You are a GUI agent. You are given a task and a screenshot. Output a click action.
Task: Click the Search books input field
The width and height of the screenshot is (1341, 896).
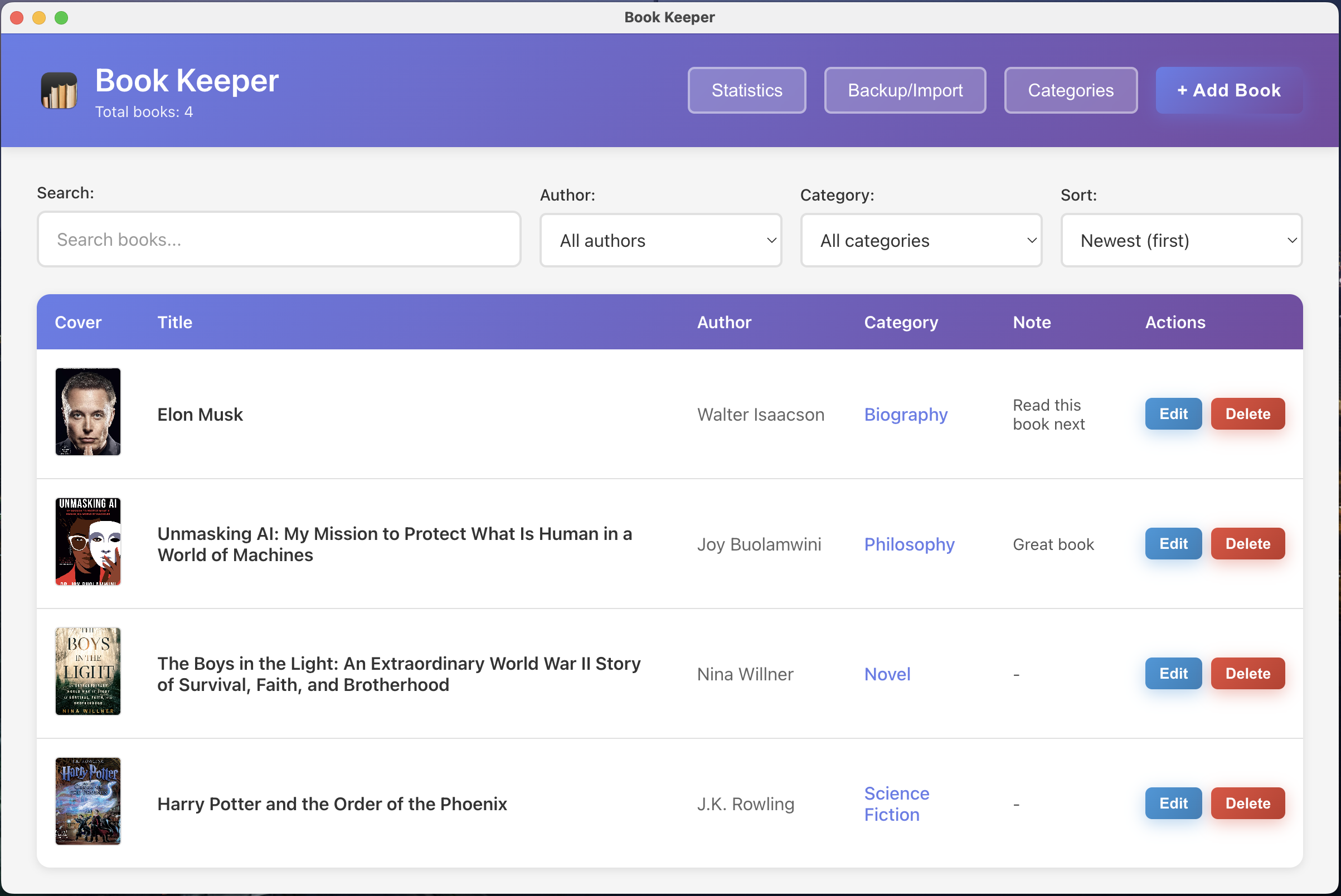pos(278,239)
